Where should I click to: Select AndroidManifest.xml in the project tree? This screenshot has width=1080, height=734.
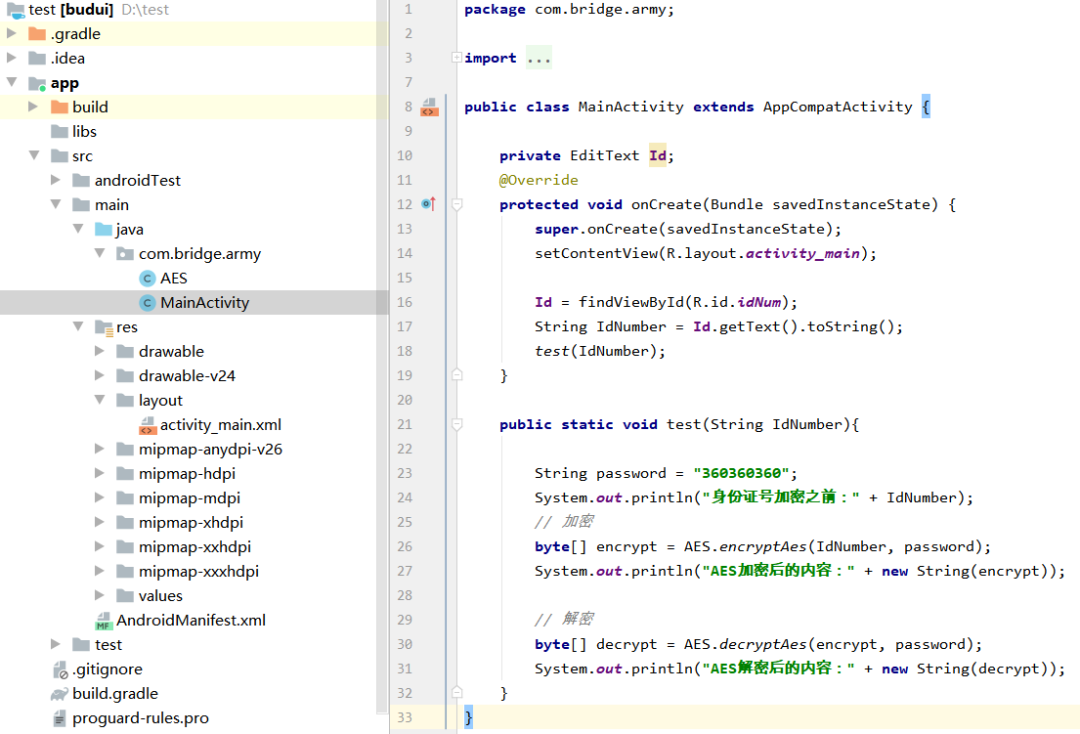(x=191, y=620)
